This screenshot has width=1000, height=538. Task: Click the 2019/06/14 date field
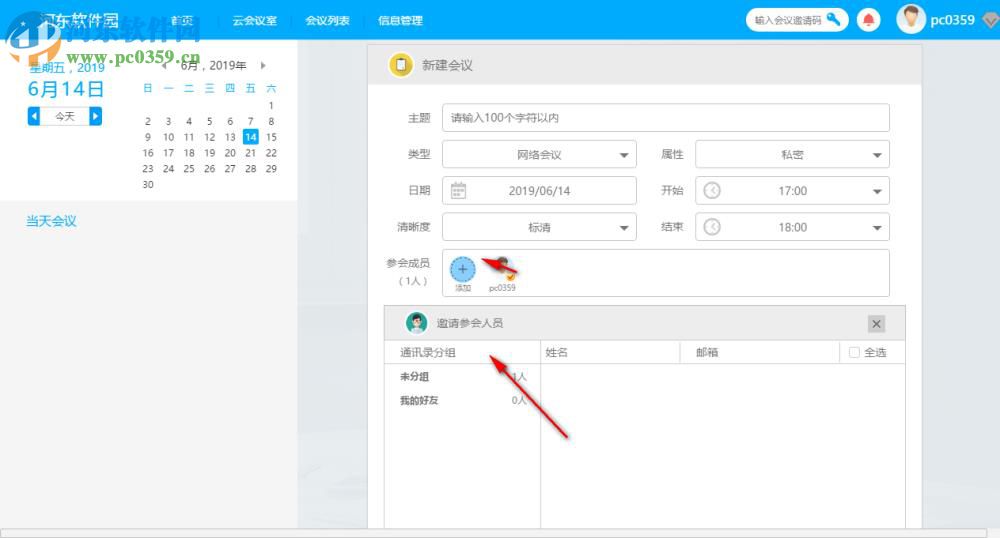tap(540, 191)
